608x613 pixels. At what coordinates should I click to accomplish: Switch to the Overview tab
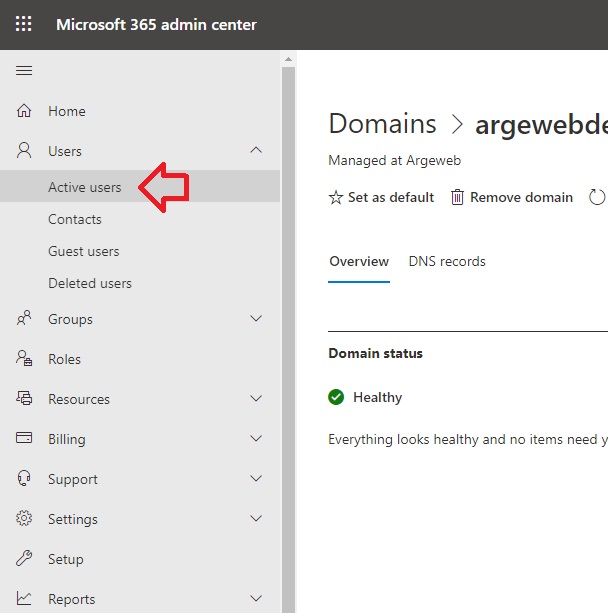[x=359, y=261]
